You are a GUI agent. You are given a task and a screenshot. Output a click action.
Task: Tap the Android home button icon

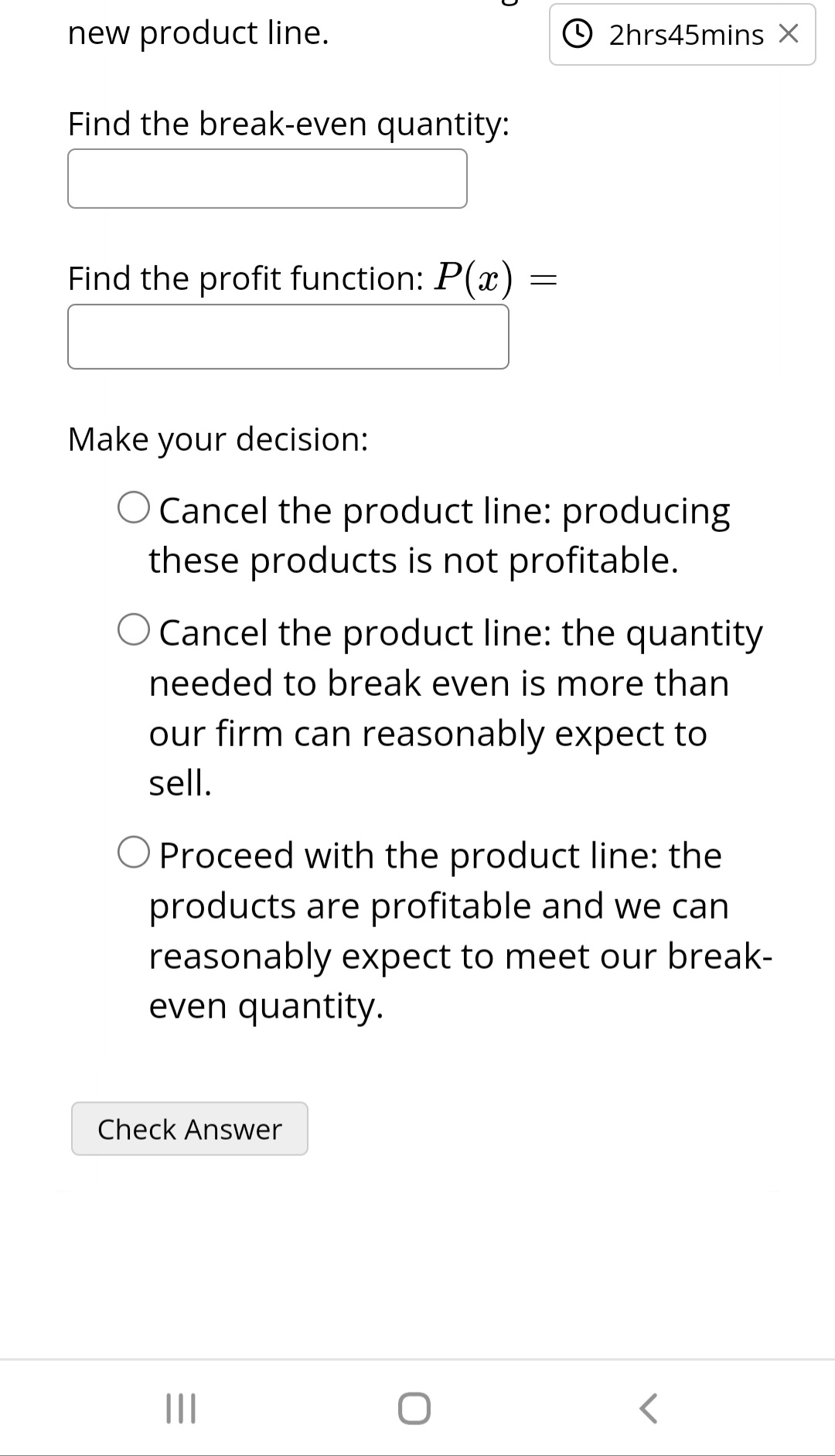(414, 1408)
